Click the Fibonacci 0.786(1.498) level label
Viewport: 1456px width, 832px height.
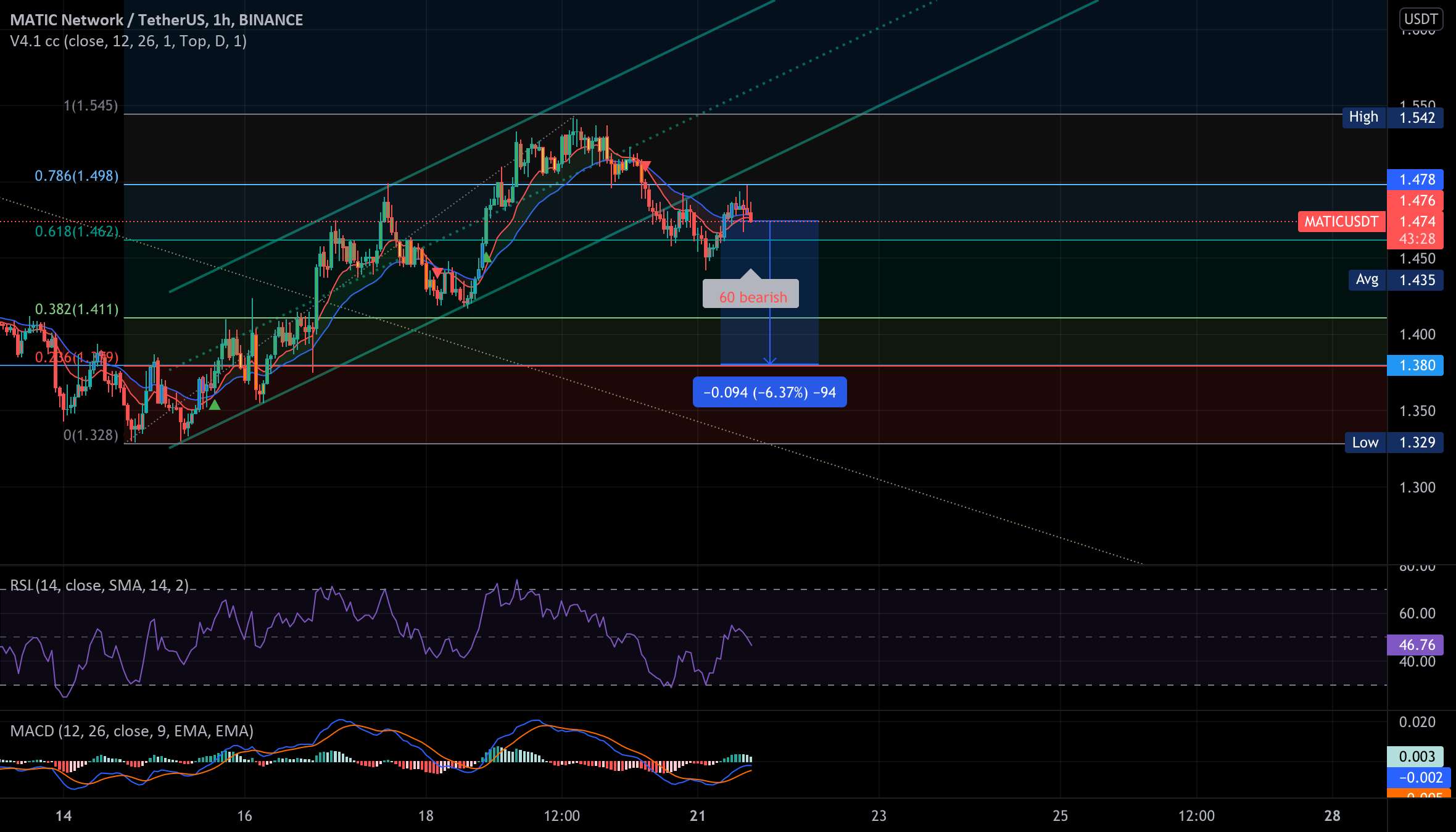(x=77, y=176)
